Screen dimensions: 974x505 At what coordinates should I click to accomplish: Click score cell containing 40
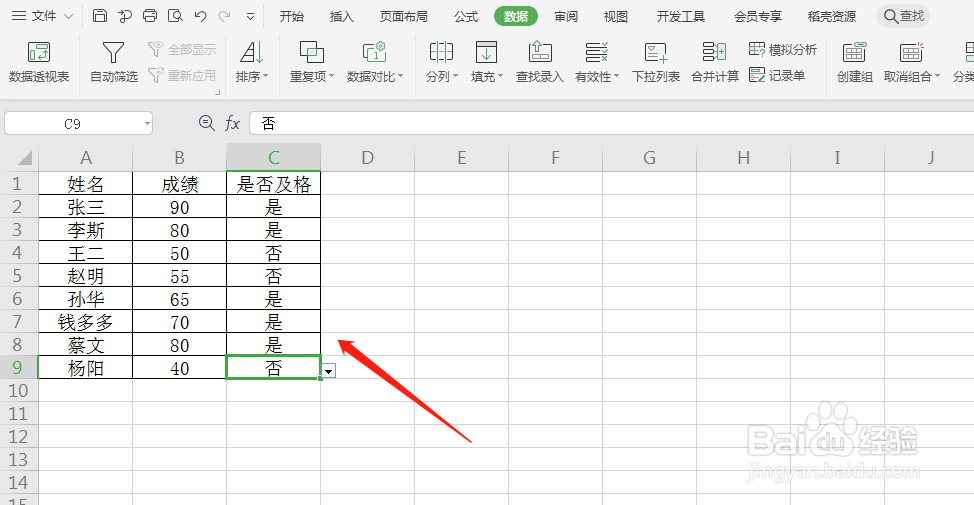[180, 368]
